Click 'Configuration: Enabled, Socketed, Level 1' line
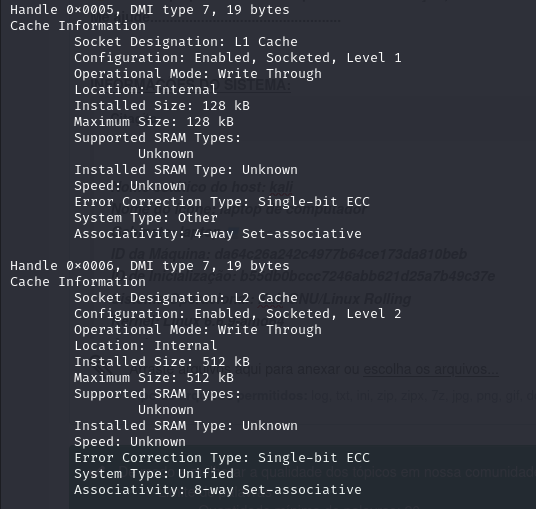The width and height of the screenshot is (536, 509). [238, 58]
